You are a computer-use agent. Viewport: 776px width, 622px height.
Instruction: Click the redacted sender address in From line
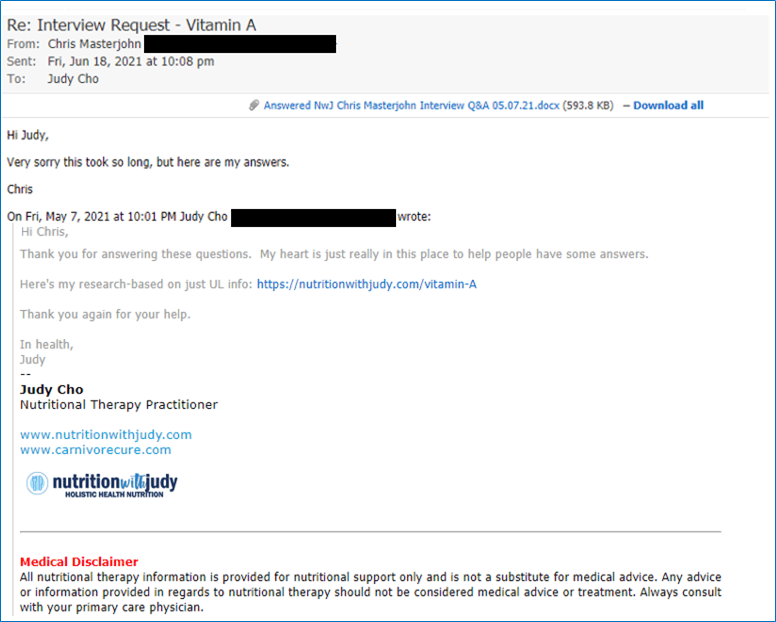[x=240, y=44]
